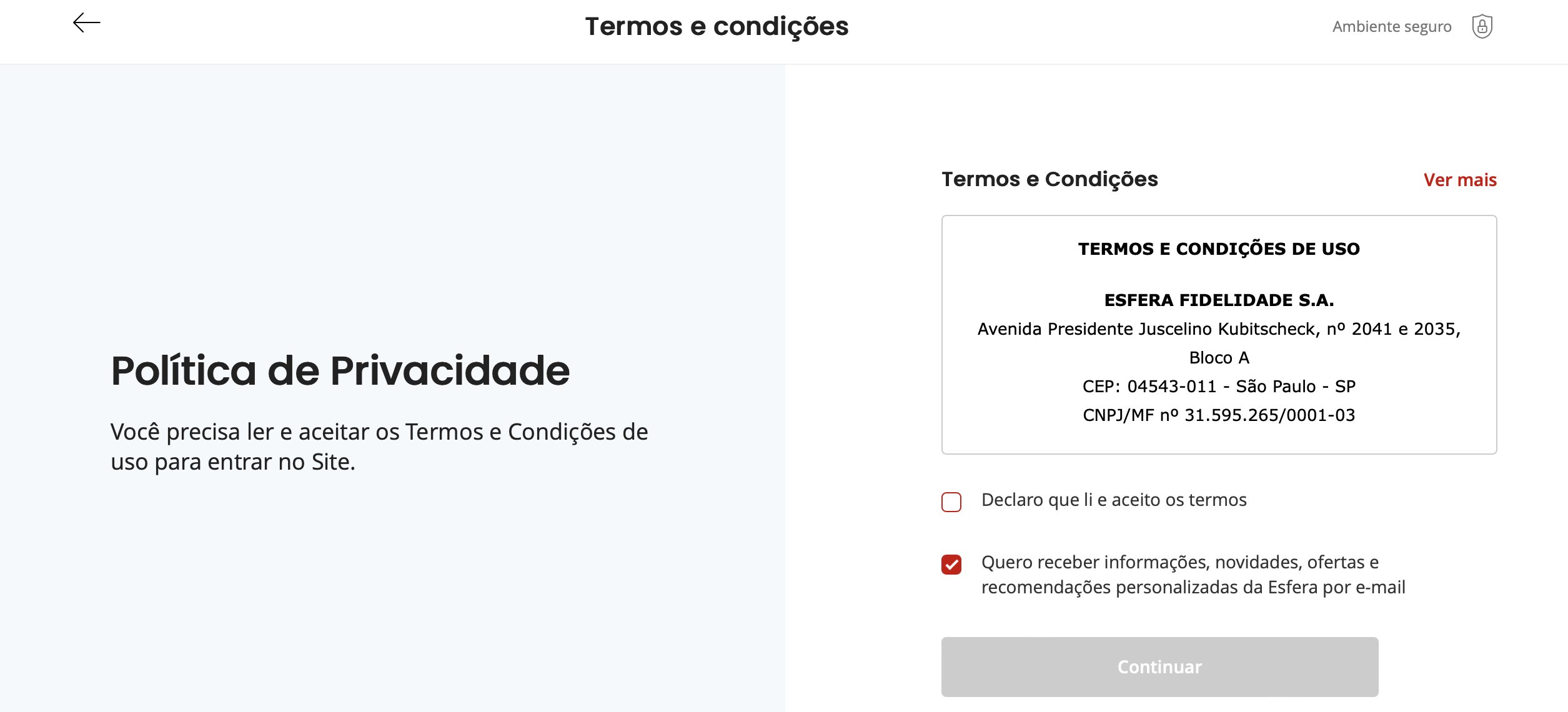The width and height of the screenshot is (1568, 712).
Task: Click the 'Termos e Condições' section heading
Action: click(x=1049, y=179)
